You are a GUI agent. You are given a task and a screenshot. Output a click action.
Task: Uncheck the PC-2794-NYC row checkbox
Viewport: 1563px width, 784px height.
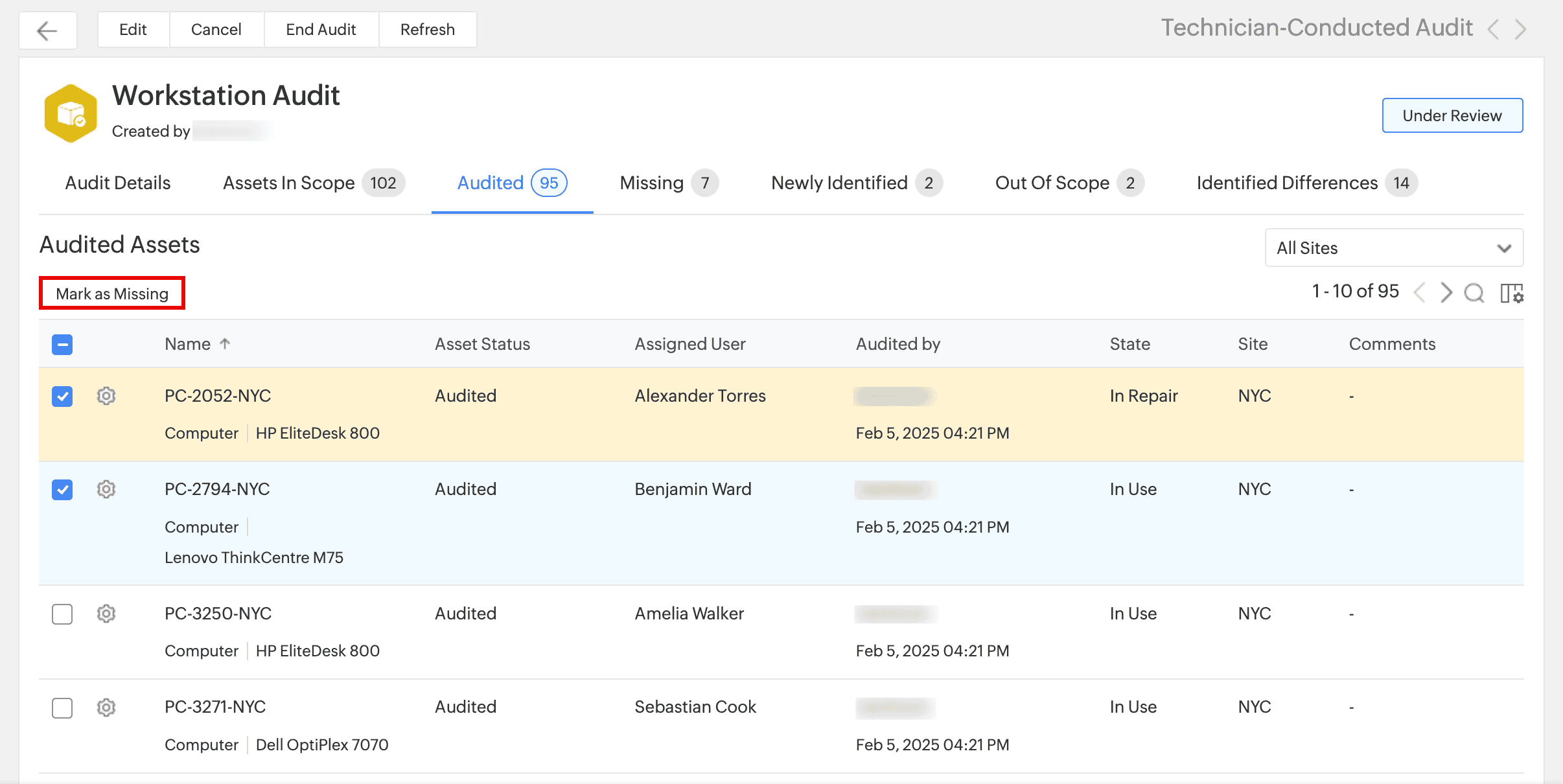click(x=62, y=490)
